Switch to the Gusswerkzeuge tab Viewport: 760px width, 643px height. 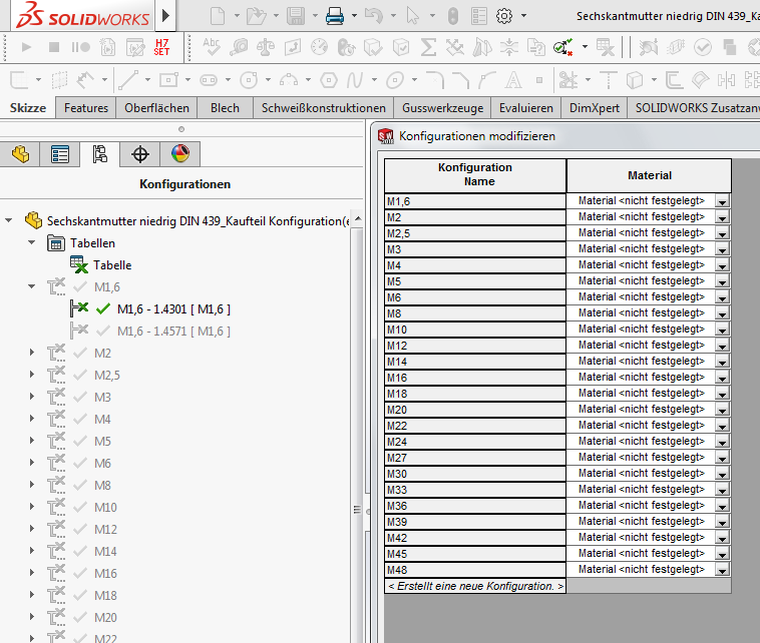pyautogui.click(x=443, y=108)
